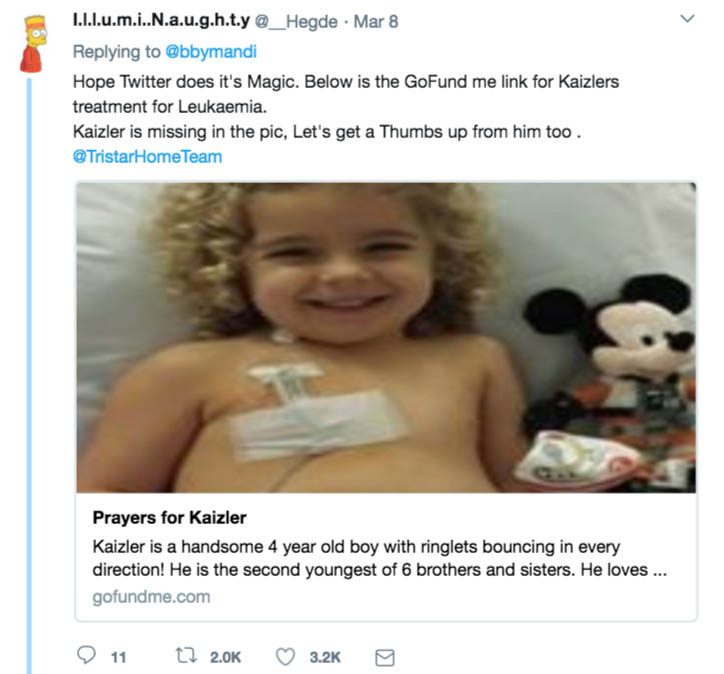Click the Prayers for Kaizler card title
Viewport: 724px width, 674px height.
click(x=169, y=518)
